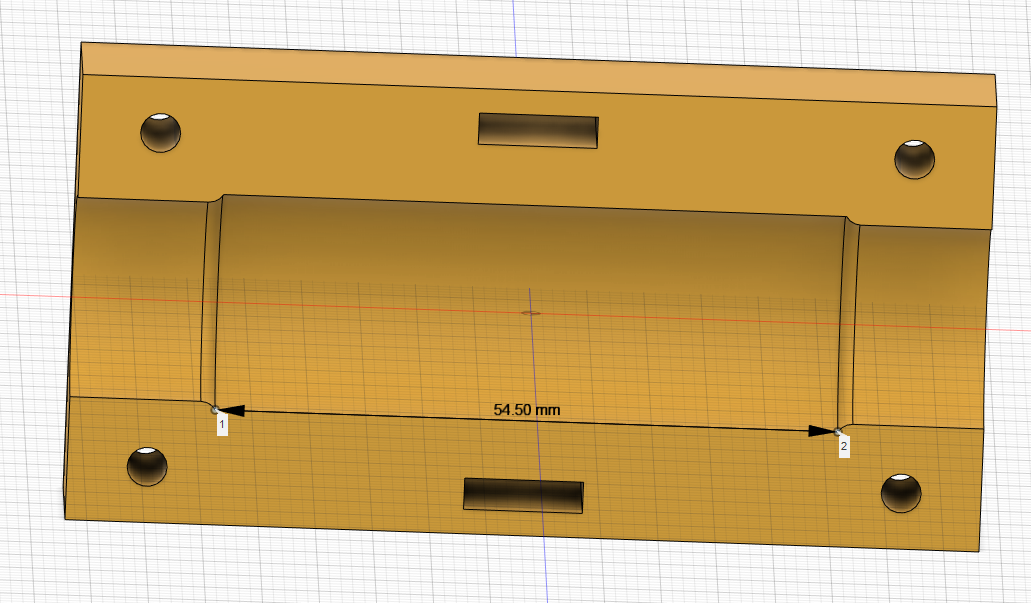Select the top-left screw hole on the model
The image size is (1031, 603).
point(160,133)
